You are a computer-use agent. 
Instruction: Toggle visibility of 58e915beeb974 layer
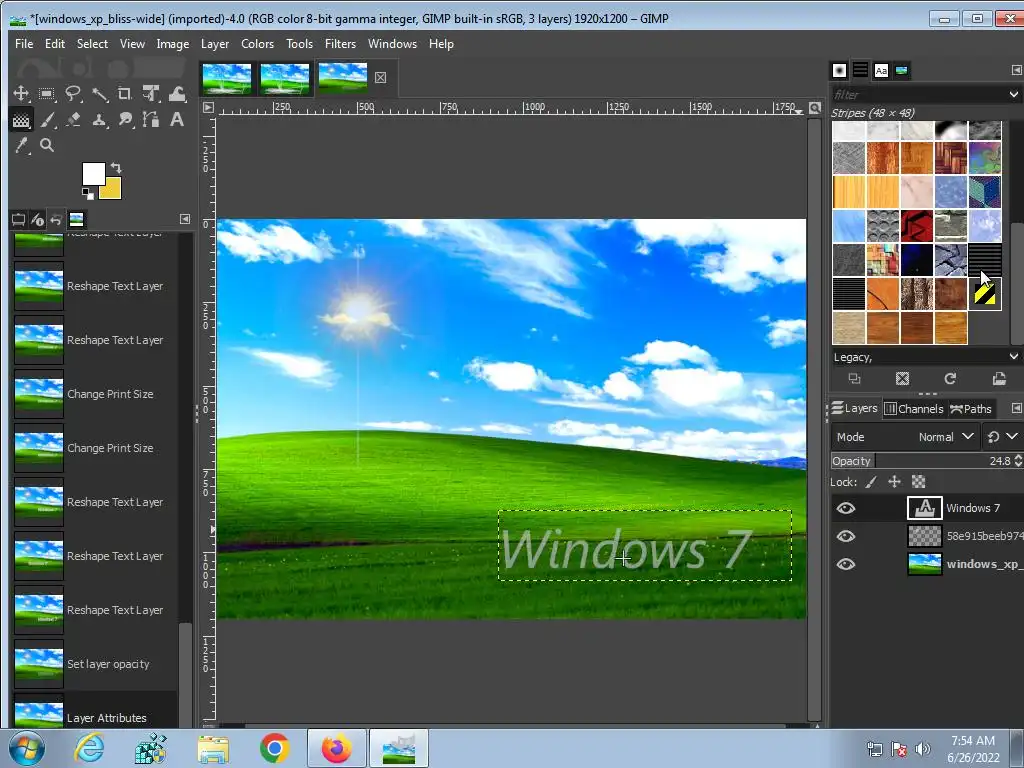click(x=846, y=536)
